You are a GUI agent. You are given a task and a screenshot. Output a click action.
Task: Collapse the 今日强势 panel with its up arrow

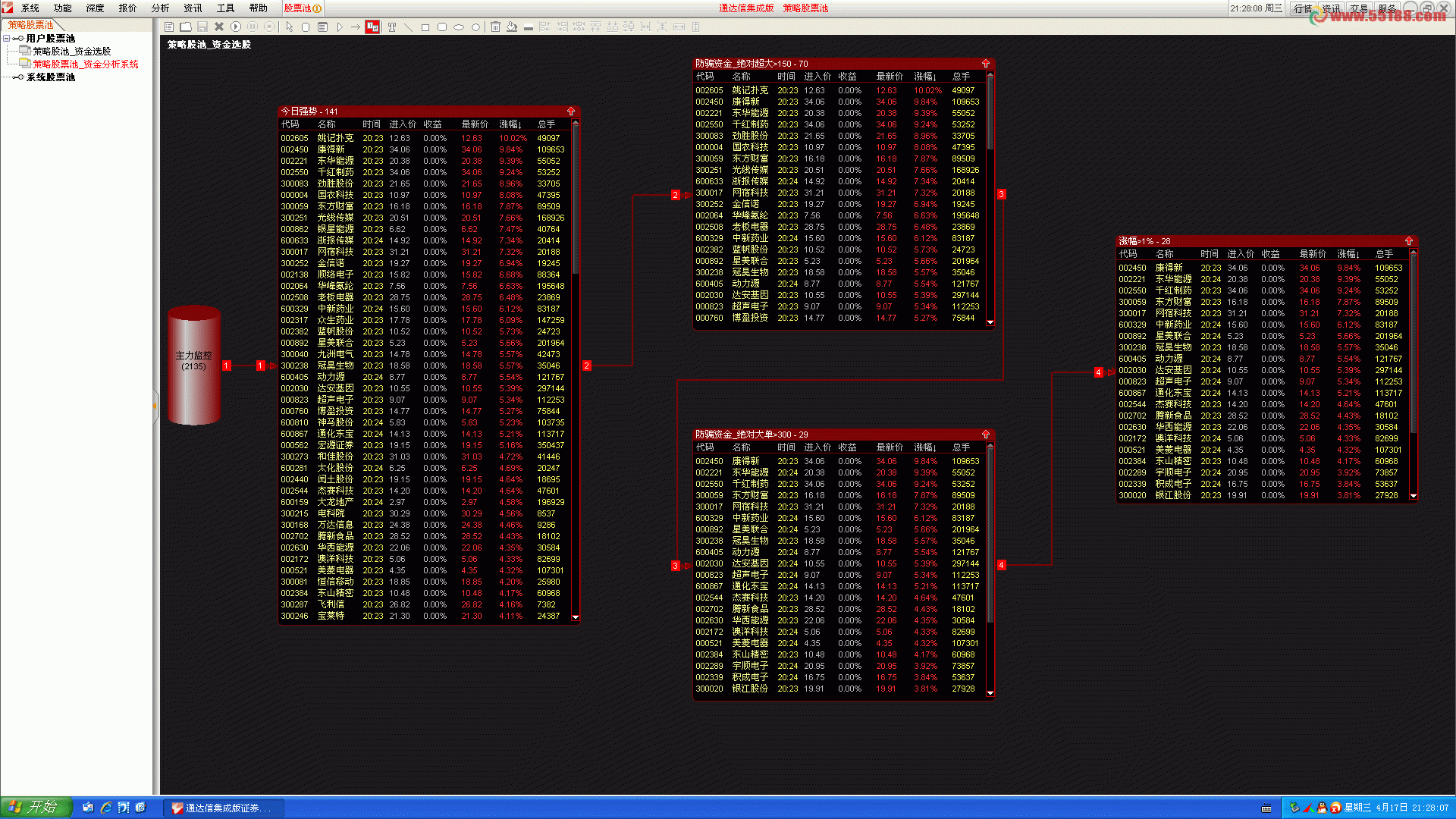coord(571,111)
